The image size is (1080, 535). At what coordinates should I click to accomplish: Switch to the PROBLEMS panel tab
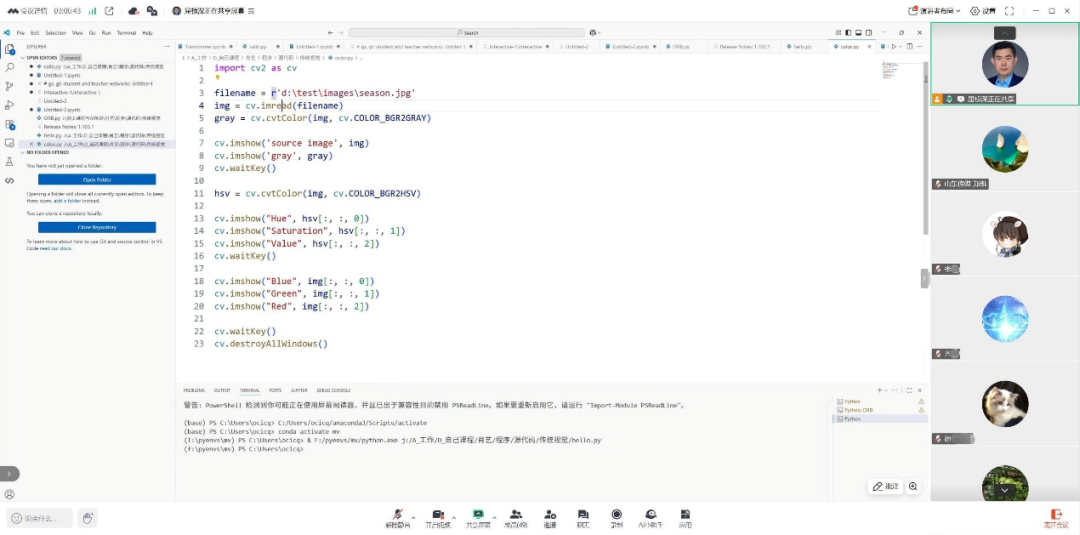point(194,390)
